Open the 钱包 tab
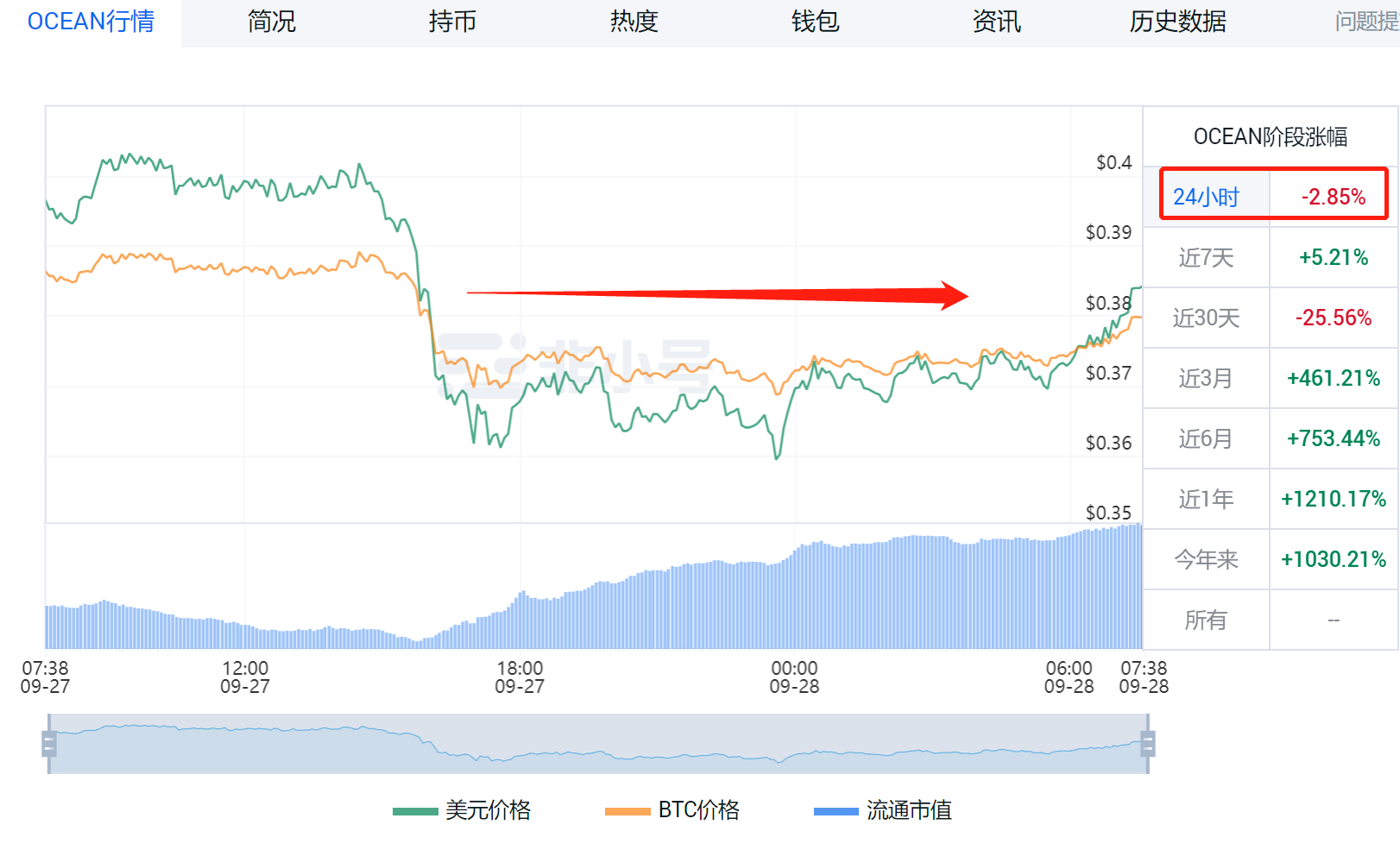The height and width of the screenshot is (850, 1400). (x=816, y=22)
